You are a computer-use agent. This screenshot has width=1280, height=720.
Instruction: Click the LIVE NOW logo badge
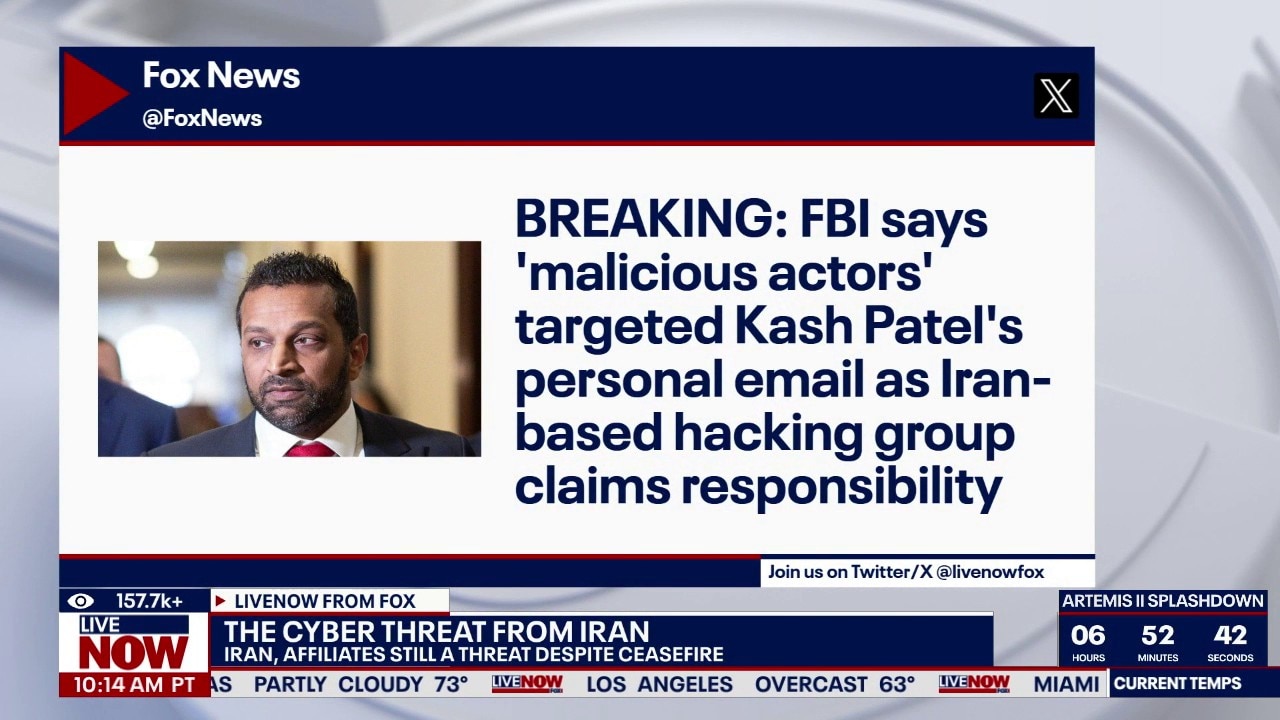133,643
